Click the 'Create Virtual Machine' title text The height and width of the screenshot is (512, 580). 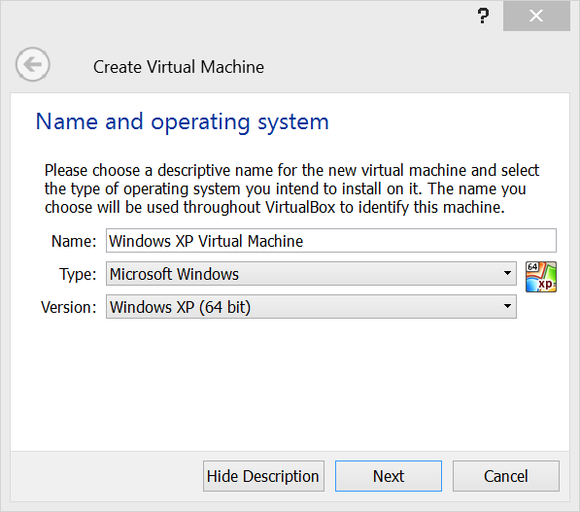coord(179,67)
